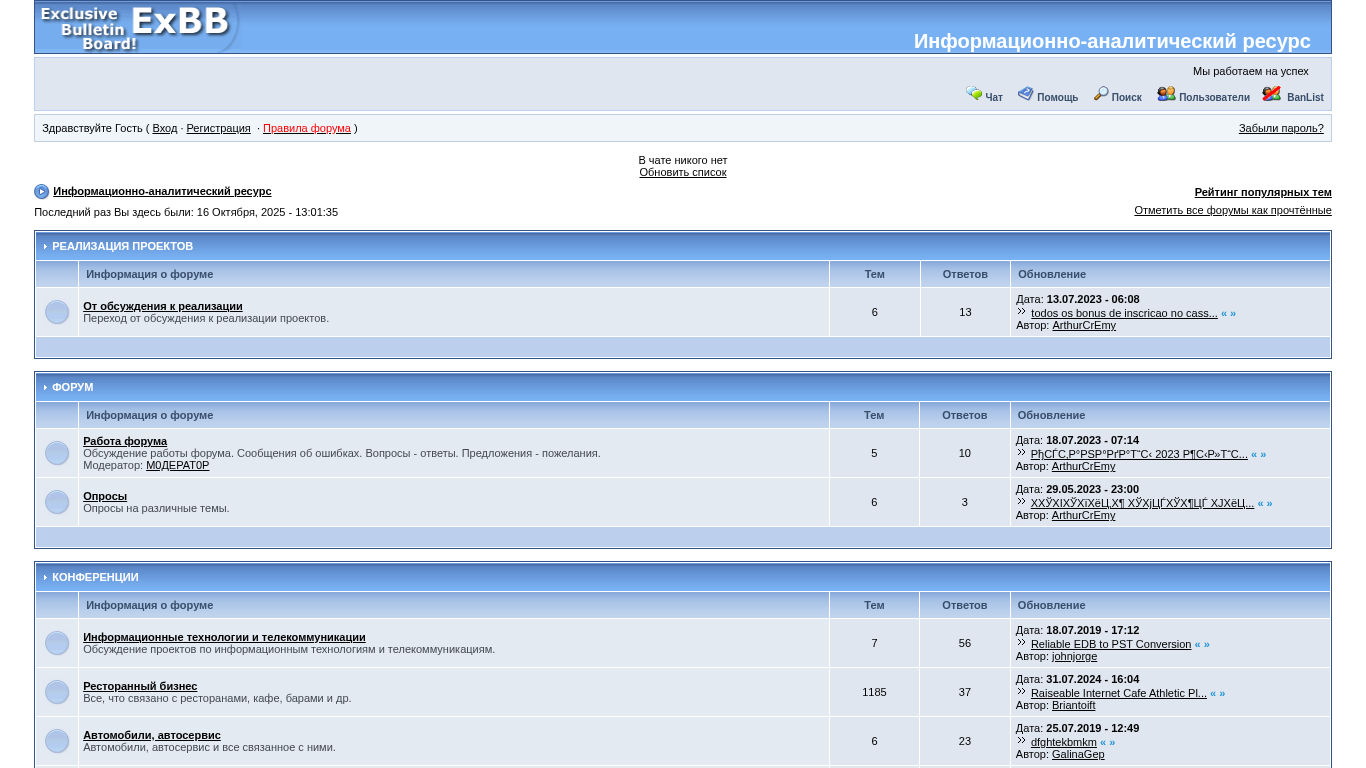The image size is (1366, 768).
Task: Click reply count 56 for Информационные технологии
Action: click(x=965, y=643)
